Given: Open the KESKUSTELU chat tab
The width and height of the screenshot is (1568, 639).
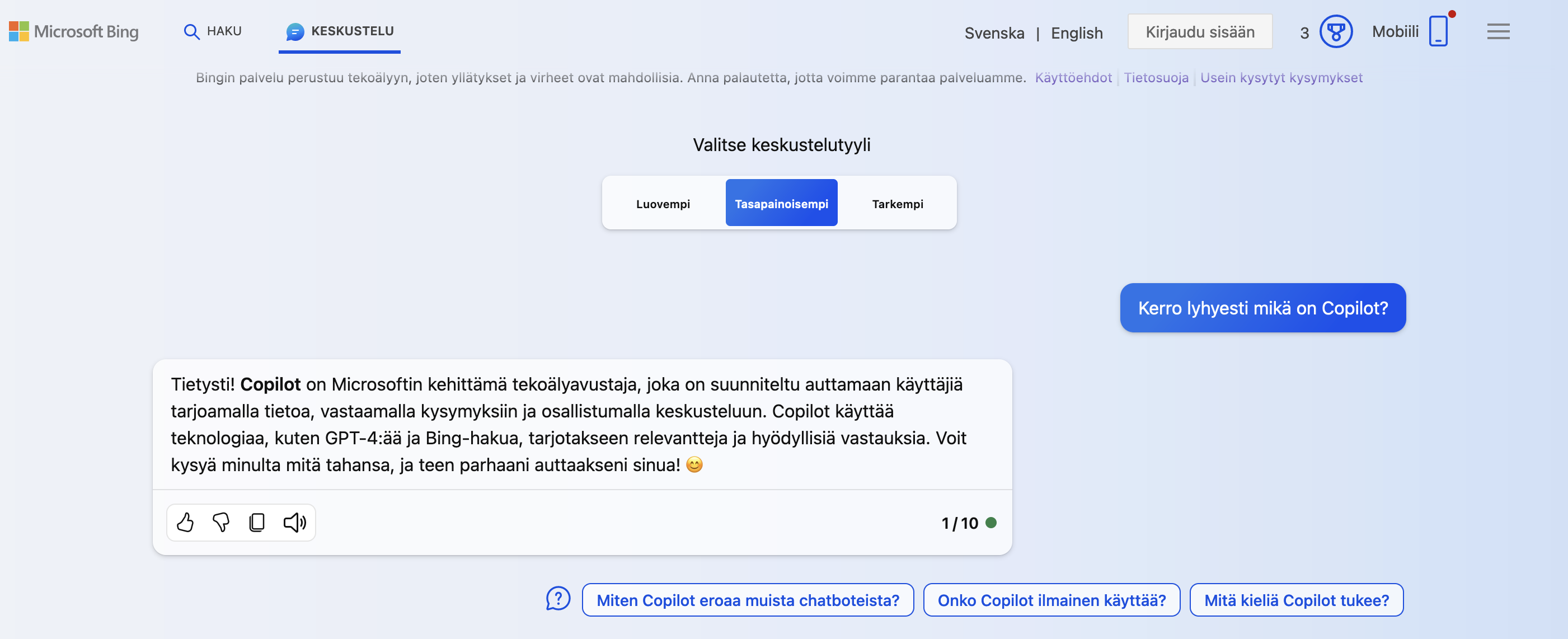Looking at the screenshot, I should point(340,31).
